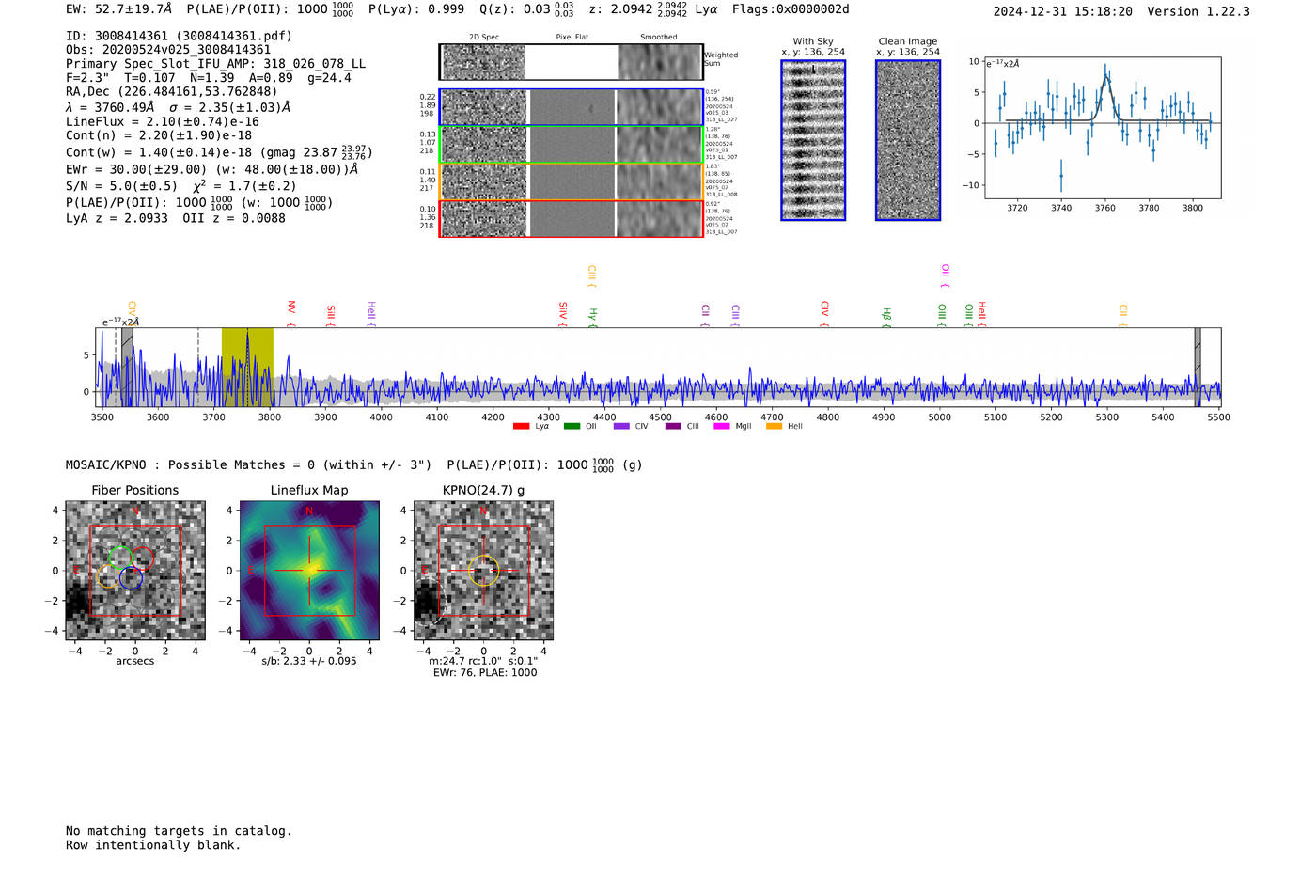Select the red HeII marker near 5075

981,314
